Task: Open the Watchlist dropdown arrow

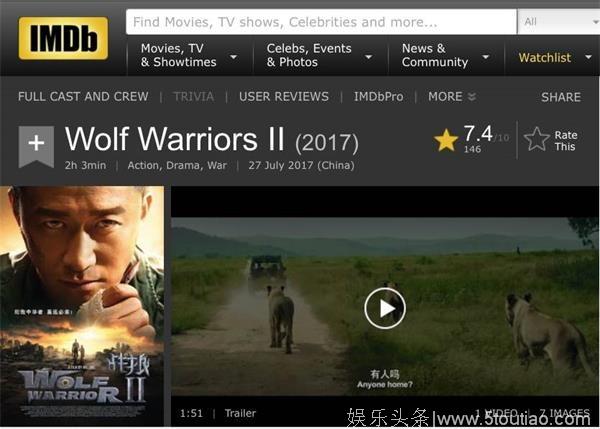Action: pos(589,57)
